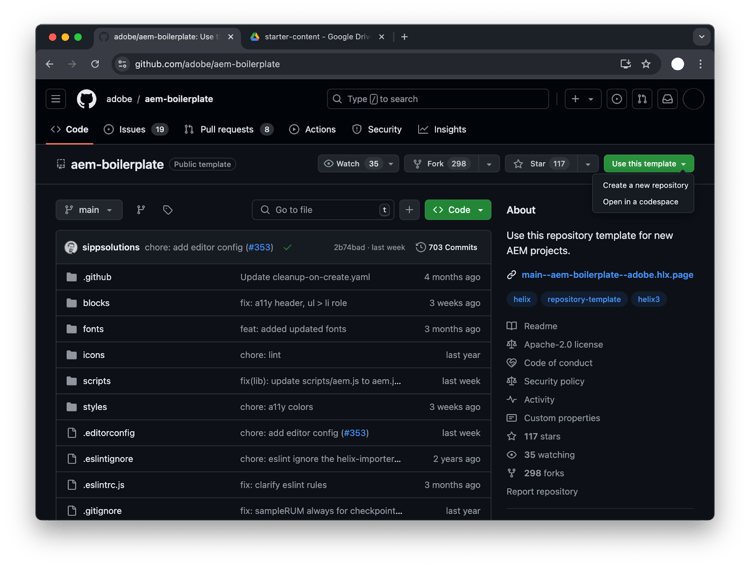Expand Star lists dropdown arrow
The height and width of the screenshot is (567, 750).
(x=588, y=164)
